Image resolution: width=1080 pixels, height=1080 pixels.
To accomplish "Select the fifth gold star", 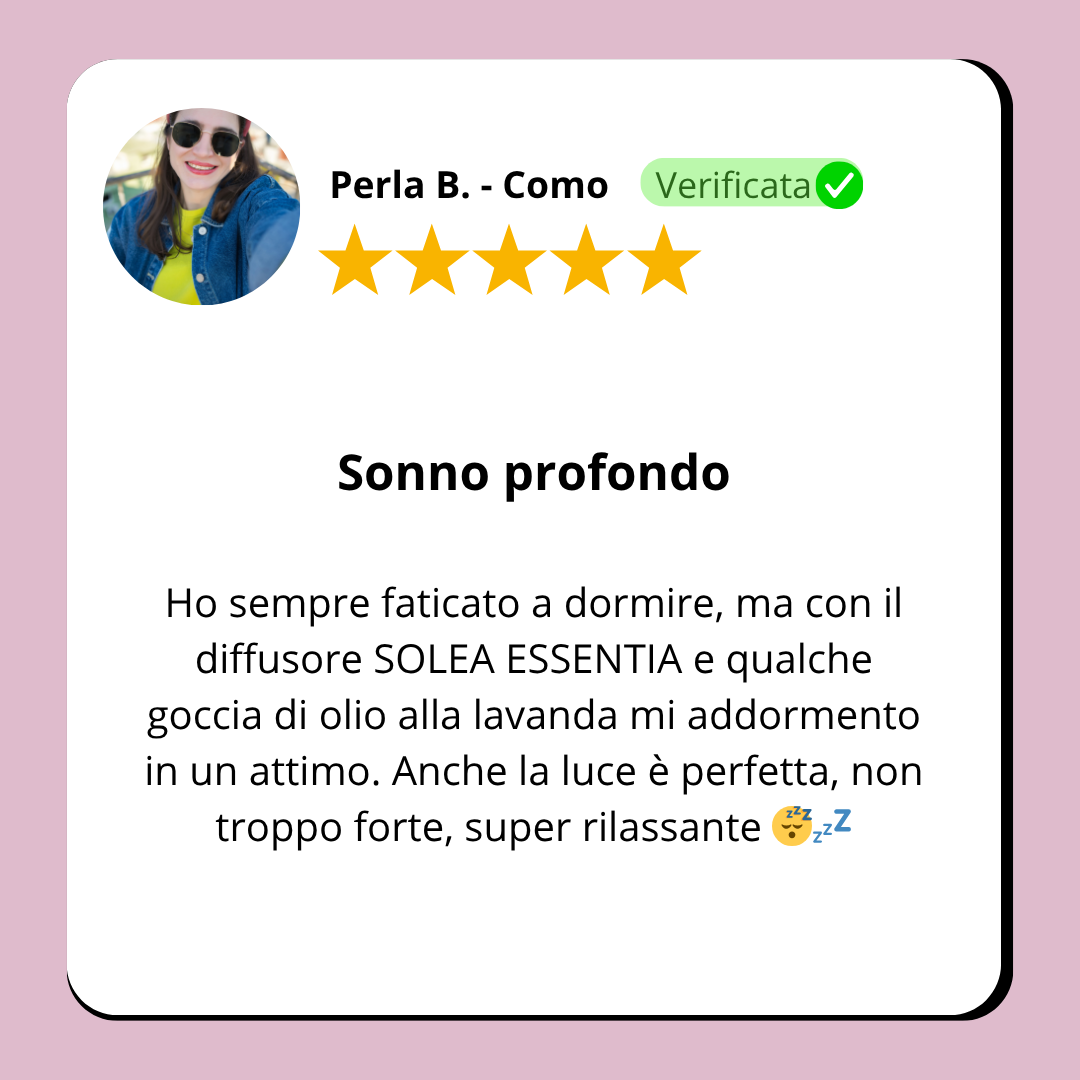I will (664, 260).
